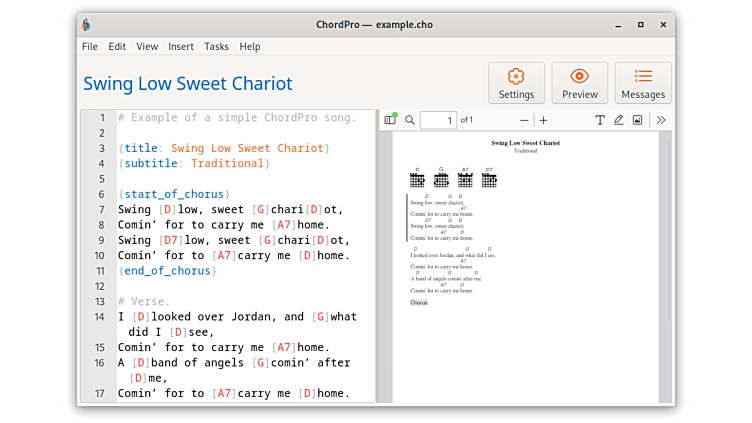Open the Messages panel button
Viewport: 752px width, 423px height.
(643, 83)
